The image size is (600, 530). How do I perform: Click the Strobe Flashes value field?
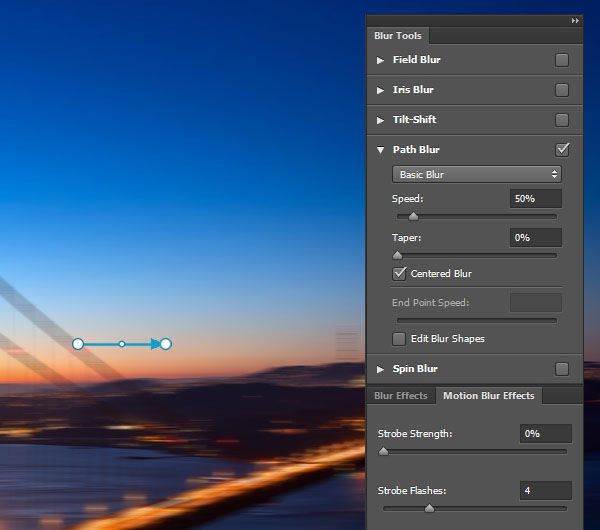(545, 491)
